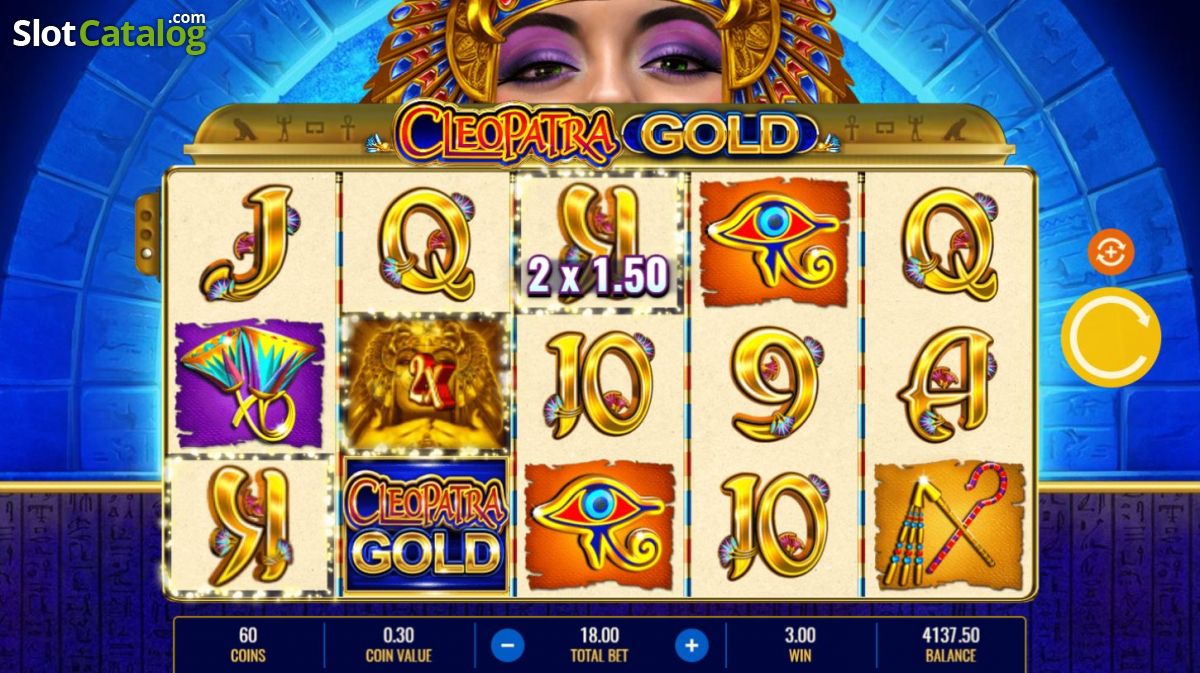
Task: Click the 60 coins display
Action: pyautogui.click(x=249, y=645)
